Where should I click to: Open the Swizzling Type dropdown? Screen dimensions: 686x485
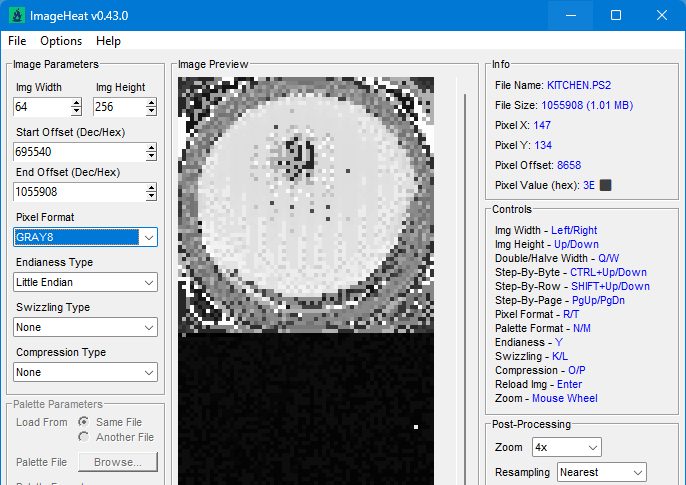pos(85,327)
